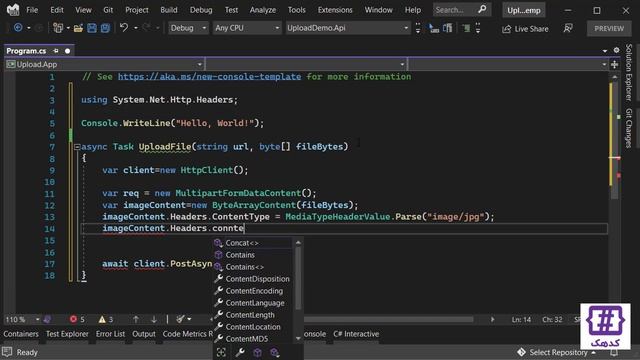Open the active files list dropdown arrow
This screenshot has width=640, height=360.
tap(604, 51)
